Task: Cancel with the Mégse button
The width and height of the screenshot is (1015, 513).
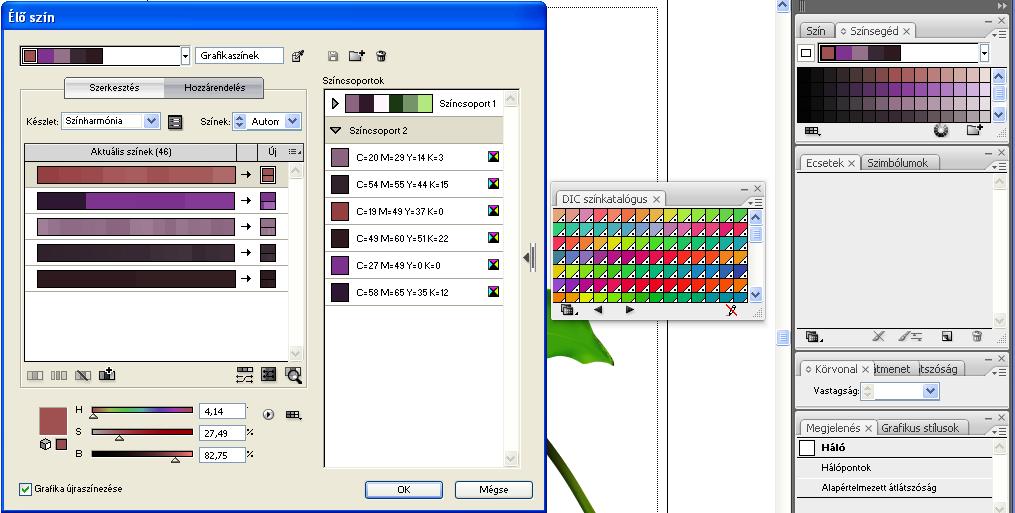Action: [x=494, y=490]
